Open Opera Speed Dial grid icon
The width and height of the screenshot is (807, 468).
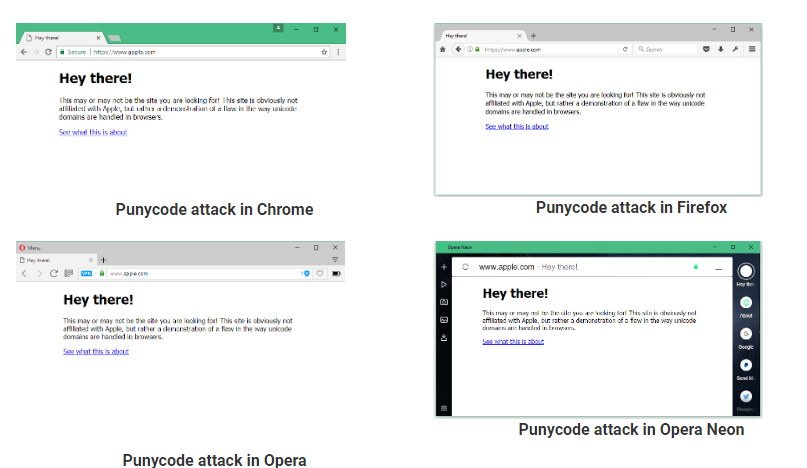[x=68, y=273]
